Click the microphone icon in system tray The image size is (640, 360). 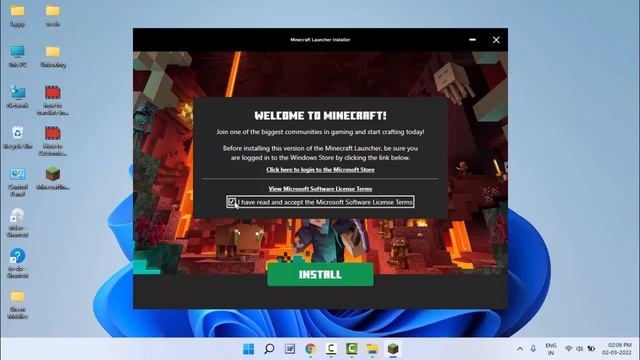pyautogui.click(x=533, y=349)
